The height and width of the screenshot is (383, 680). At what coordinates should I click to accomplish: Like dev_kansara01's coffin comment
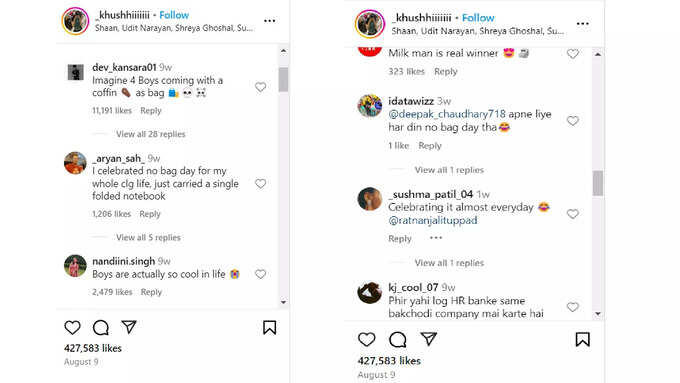260,87
